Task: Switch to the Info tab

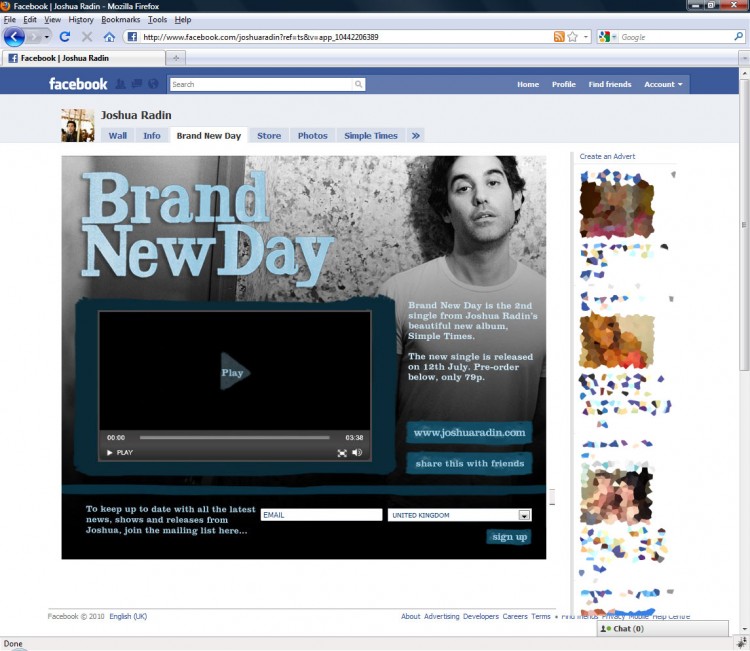Action: 152,136
